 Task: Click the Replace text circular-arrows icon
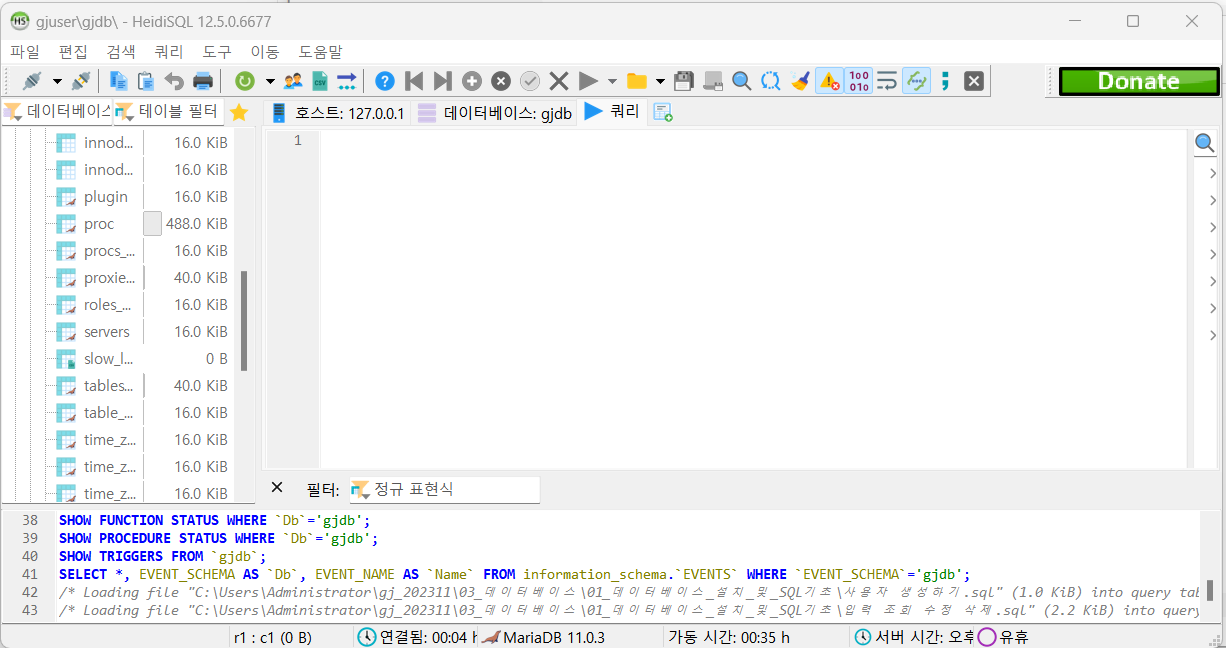coord(770,81)
